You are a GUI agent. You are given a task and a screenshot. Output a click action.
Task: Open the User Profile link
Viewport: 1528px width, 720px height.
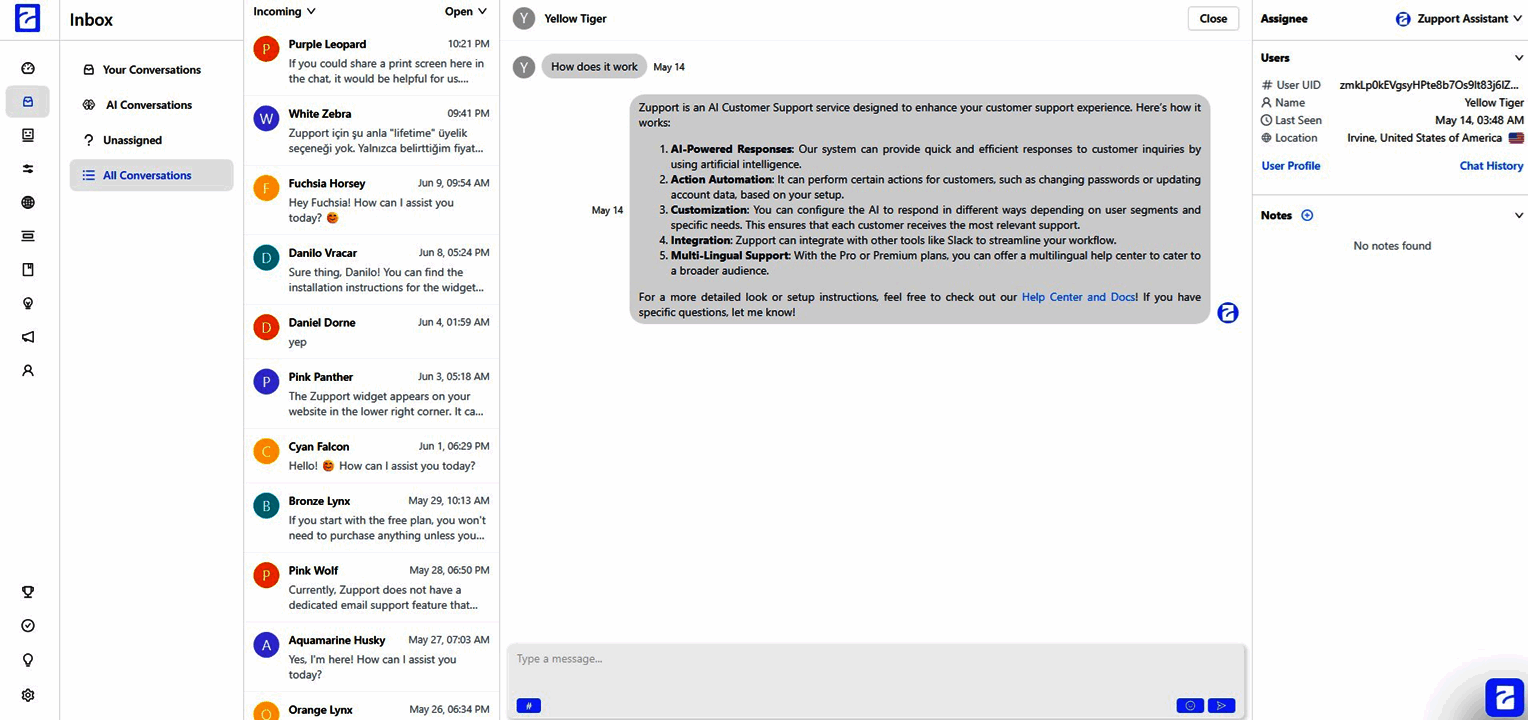(x=1291, y=166)
